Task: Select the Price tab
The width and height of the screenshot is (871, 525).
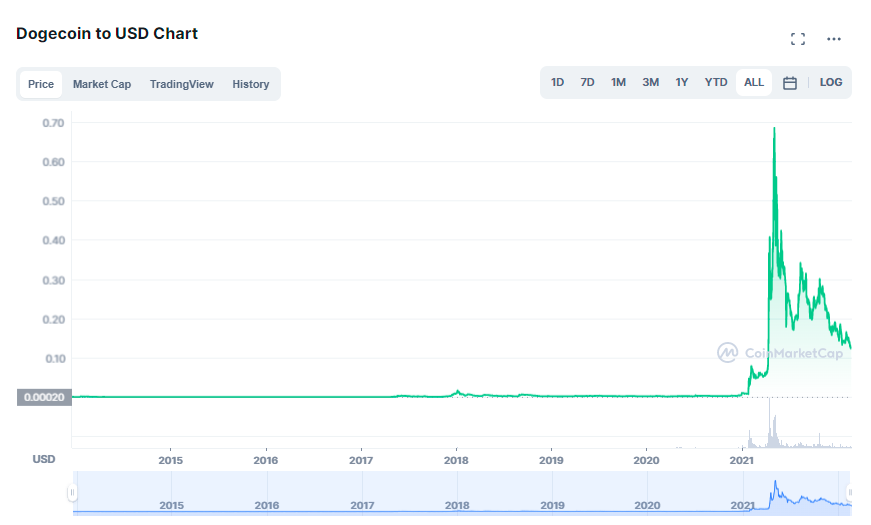Action: point(41,84)
